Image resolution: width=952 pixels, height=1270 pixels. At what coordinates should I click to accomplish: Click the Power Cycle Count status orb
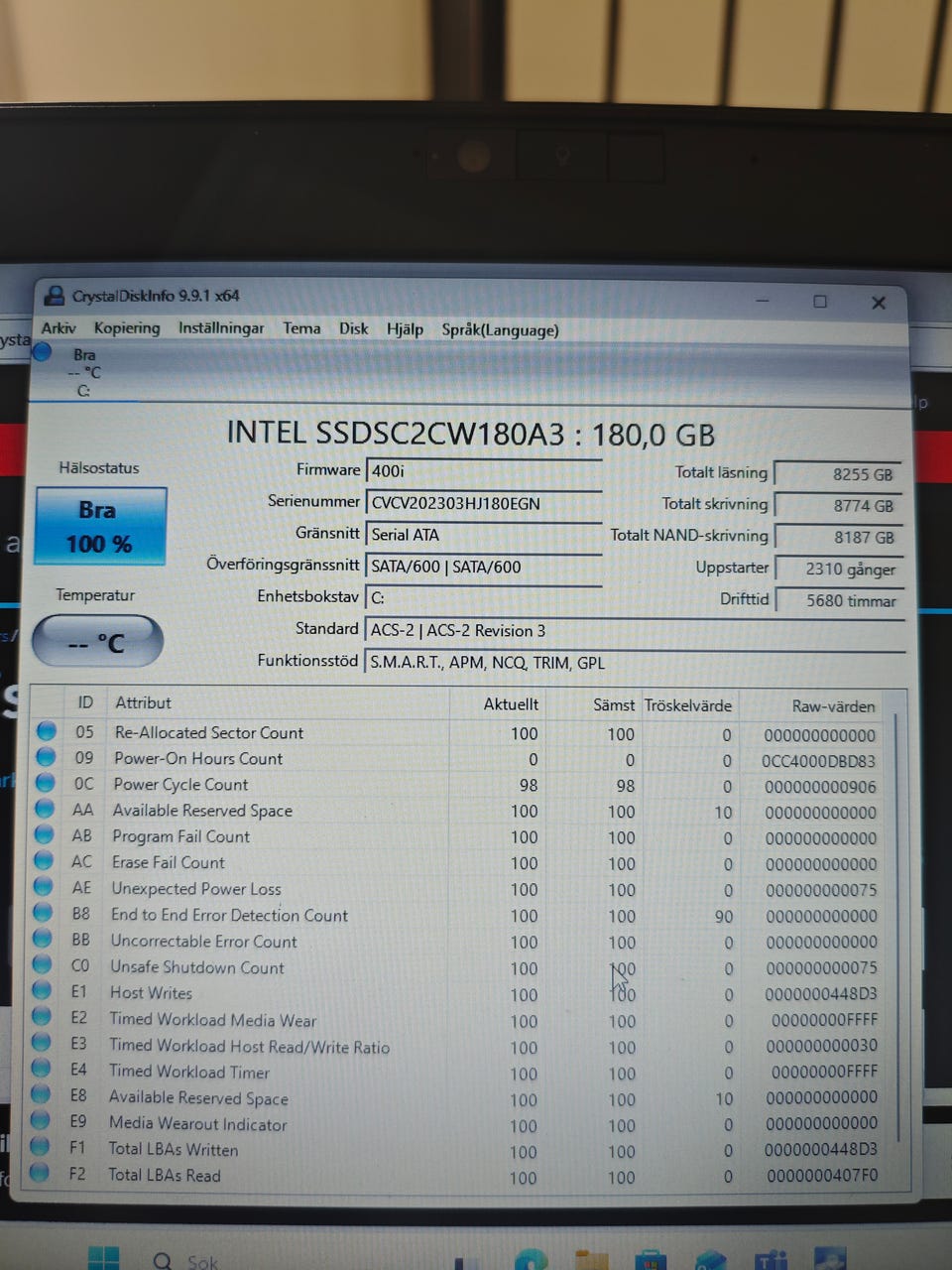click(x=45, y=783)
